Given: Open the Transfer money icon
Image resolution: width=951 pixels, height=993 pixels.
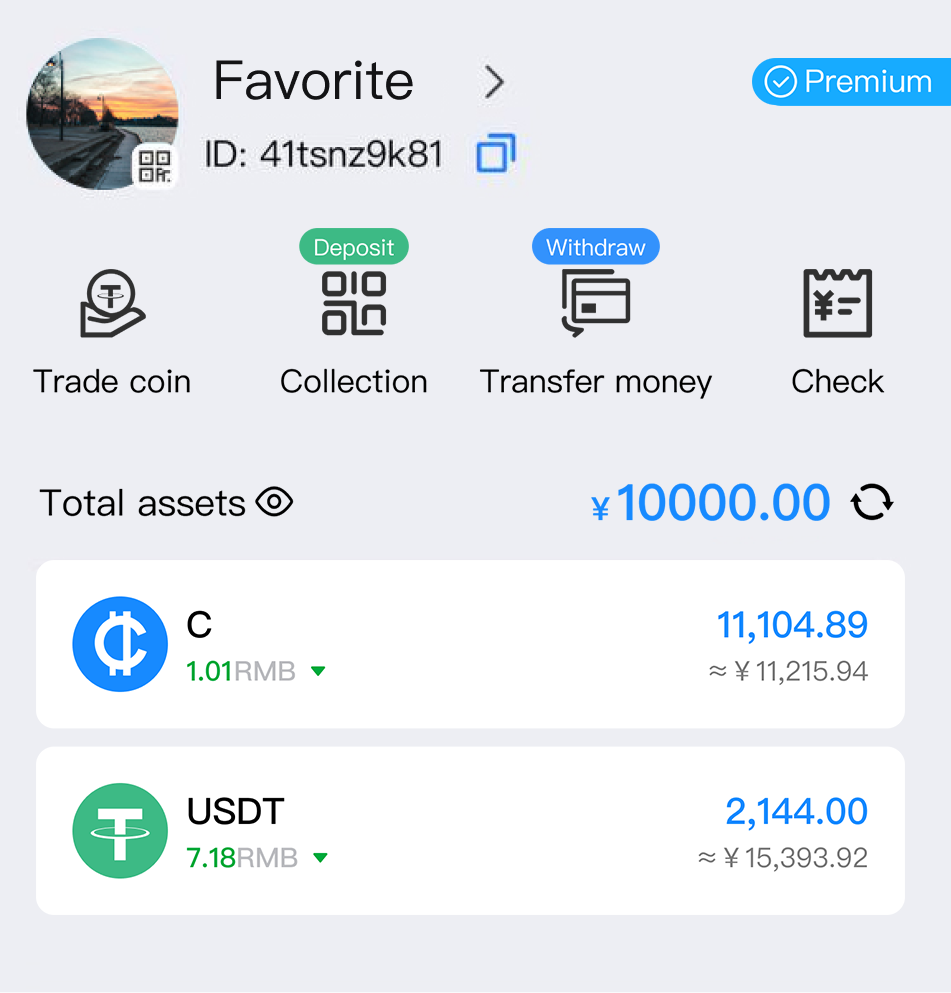Looking at the screenshot, I should [x=595, y=303].
